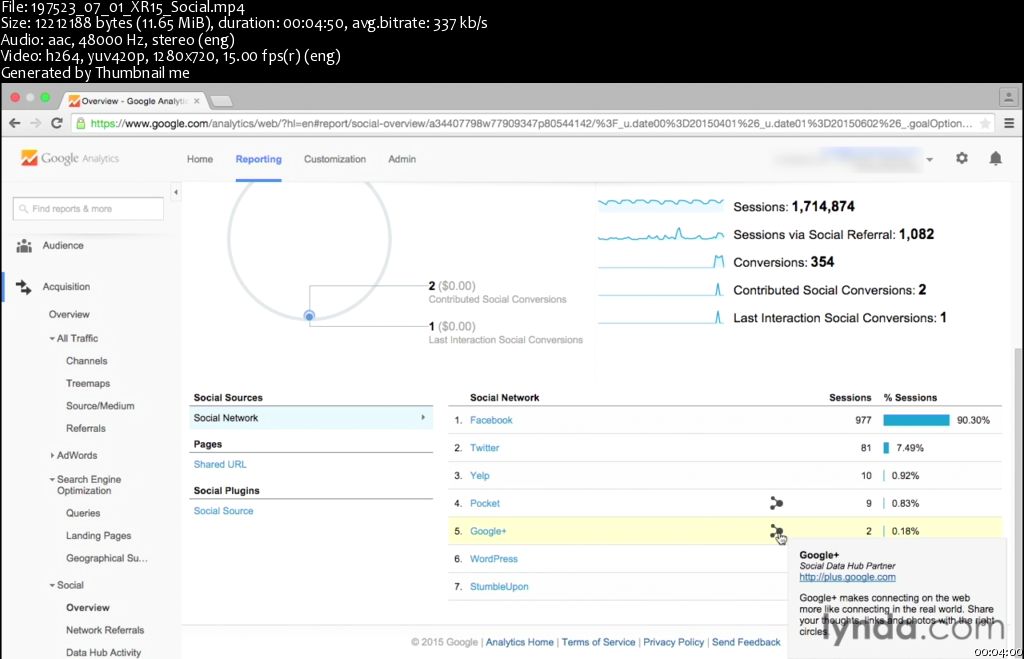Viewport: 1024px width, 659px height.
Task: Open the Treemaps report
Action: coord(88,383)
